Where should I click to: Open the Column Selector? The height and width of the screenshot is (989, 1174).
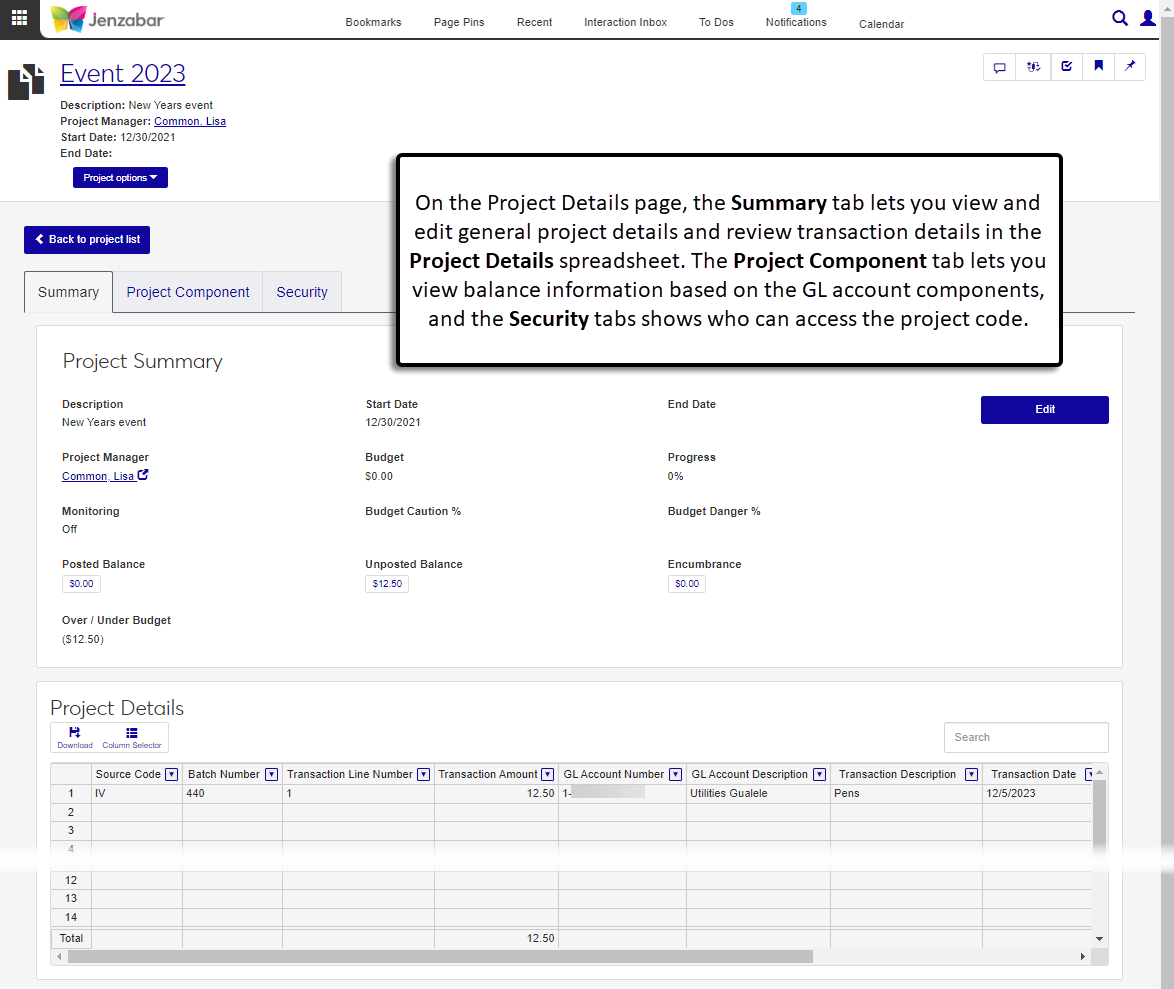click(131, 737)
